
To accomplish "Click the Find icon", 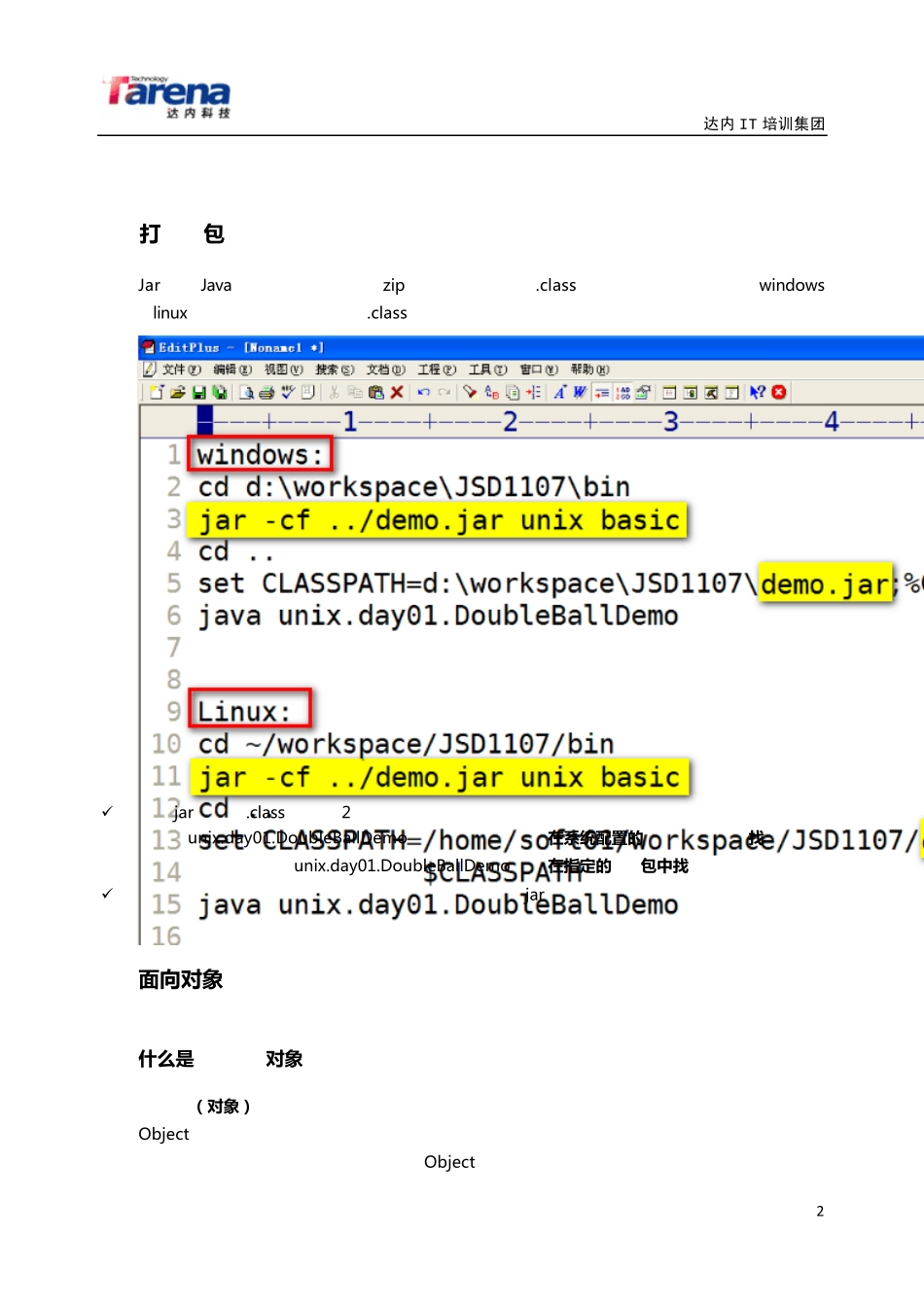I will click(470, 392).
